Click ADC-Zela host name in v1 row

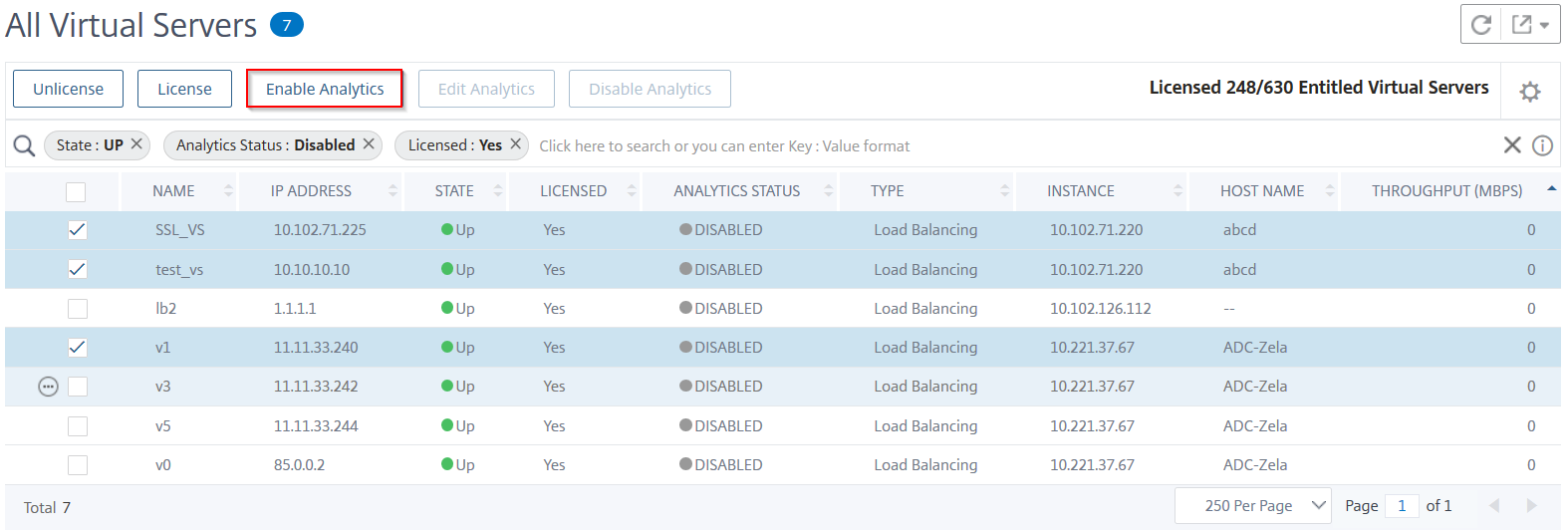[x=1255, y=348]
